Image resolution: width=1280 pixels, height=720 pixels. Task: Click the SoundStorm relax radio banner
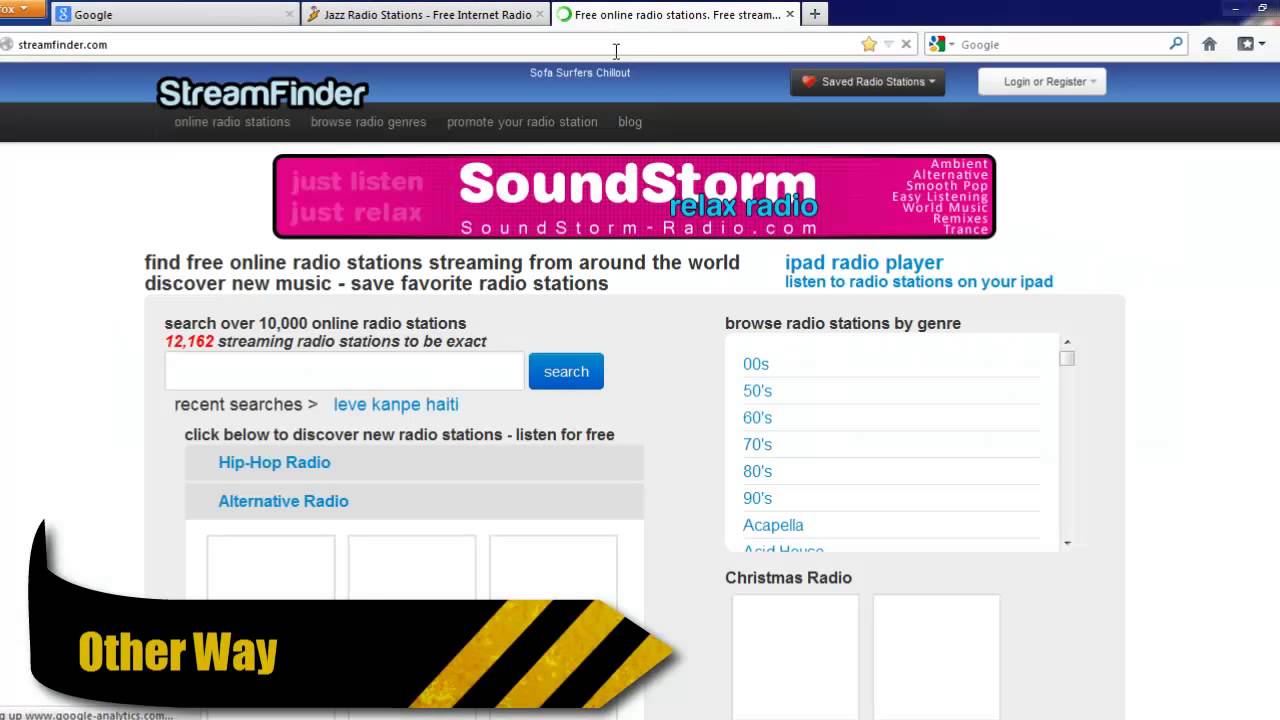634,196
